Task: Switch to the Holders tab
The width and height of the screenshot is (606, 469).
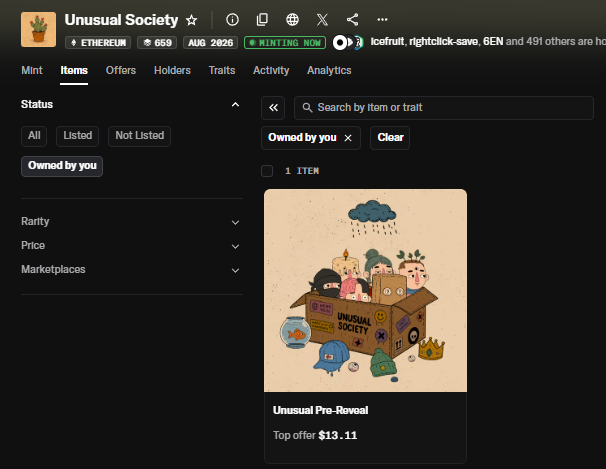Action: 172,70
